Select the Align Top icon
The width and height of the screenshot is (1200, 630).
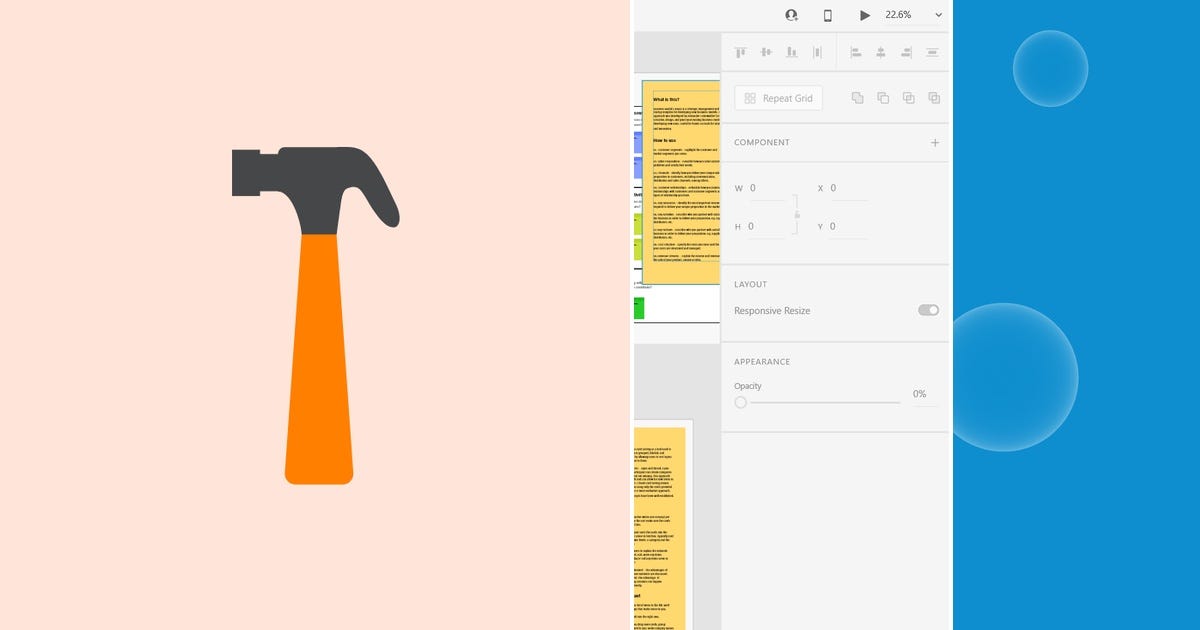740,51
